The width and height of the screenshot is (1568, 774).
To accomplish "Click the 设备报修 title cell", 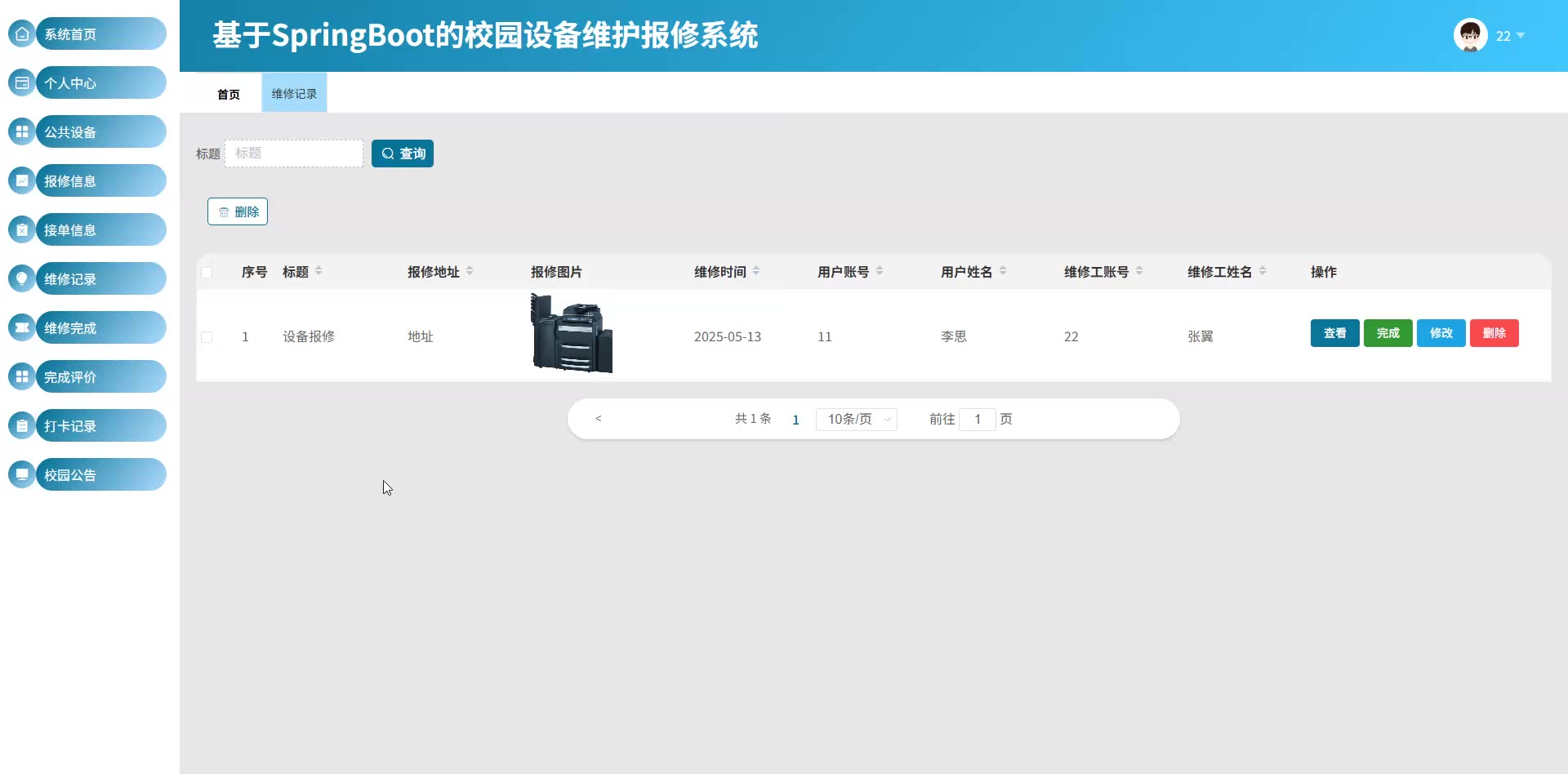I will pyautogui.click(x=309, y=336).
